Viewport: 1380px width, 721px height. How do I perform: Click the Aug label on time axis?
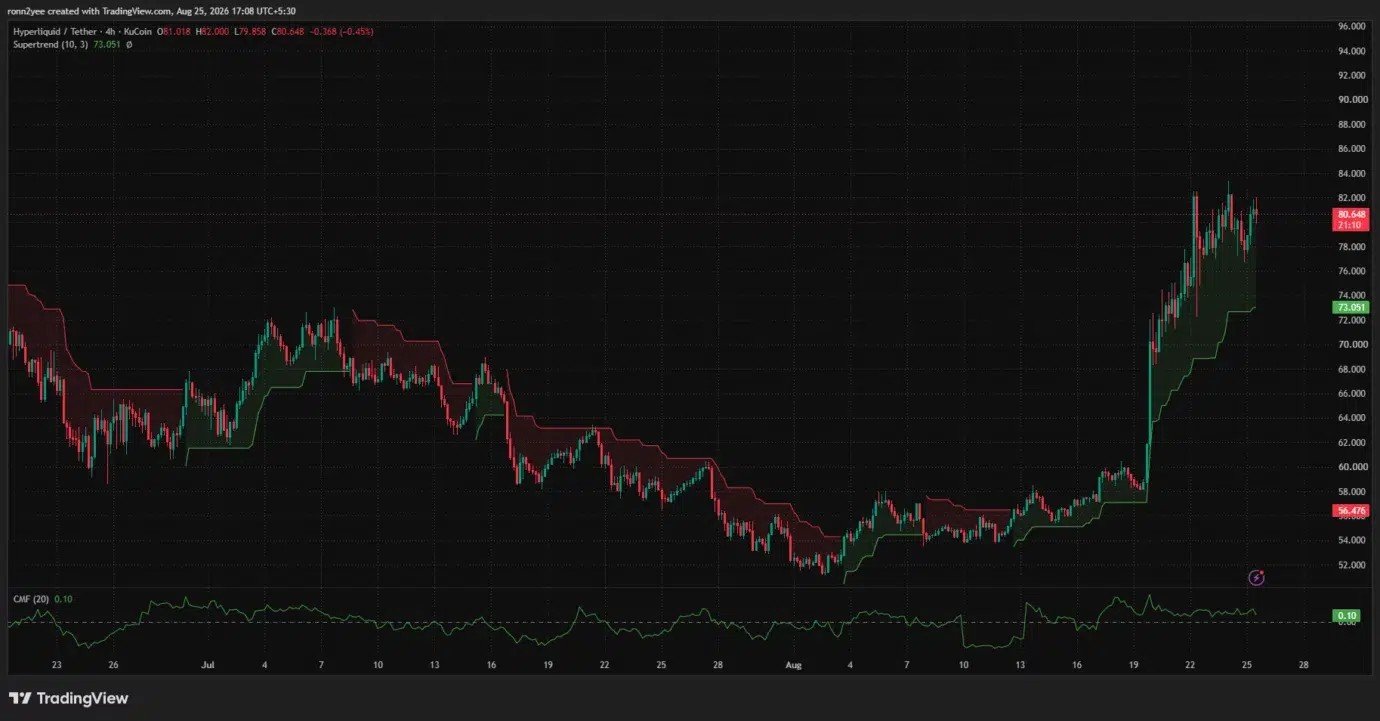(x=794, y=664)
